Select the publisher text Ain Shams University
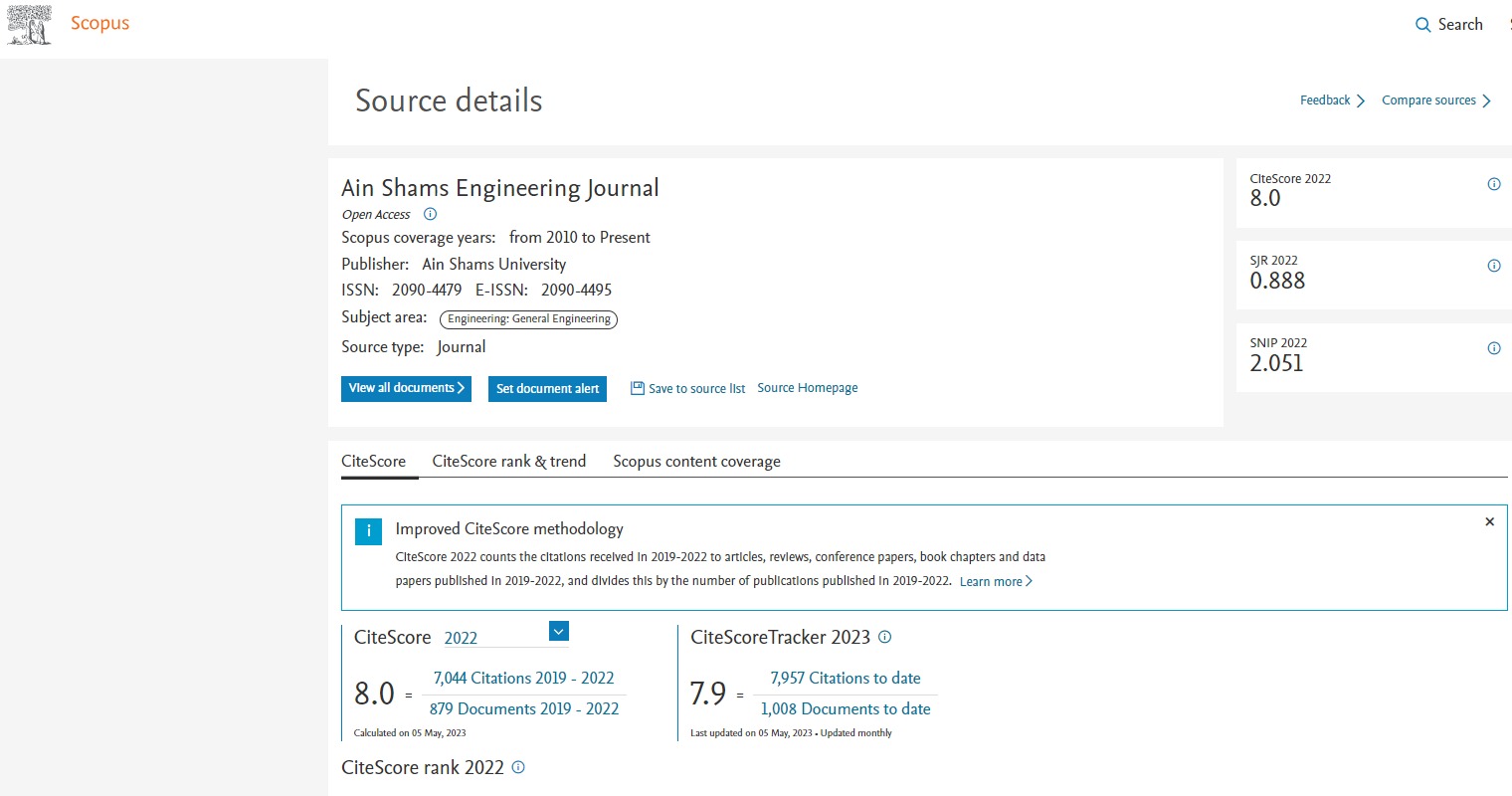This screenshot has width=1512, height=796. click(494, 265)
